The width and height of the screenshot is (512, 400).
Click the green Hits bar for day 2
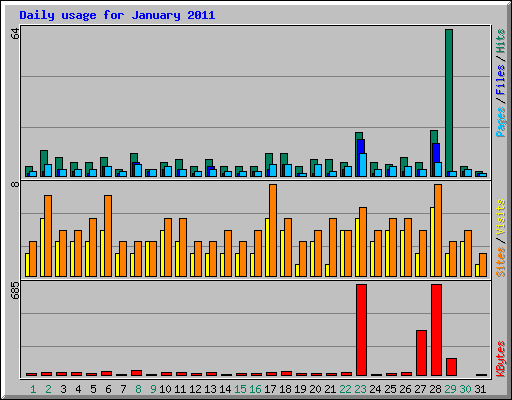click(x=44, y=157)
